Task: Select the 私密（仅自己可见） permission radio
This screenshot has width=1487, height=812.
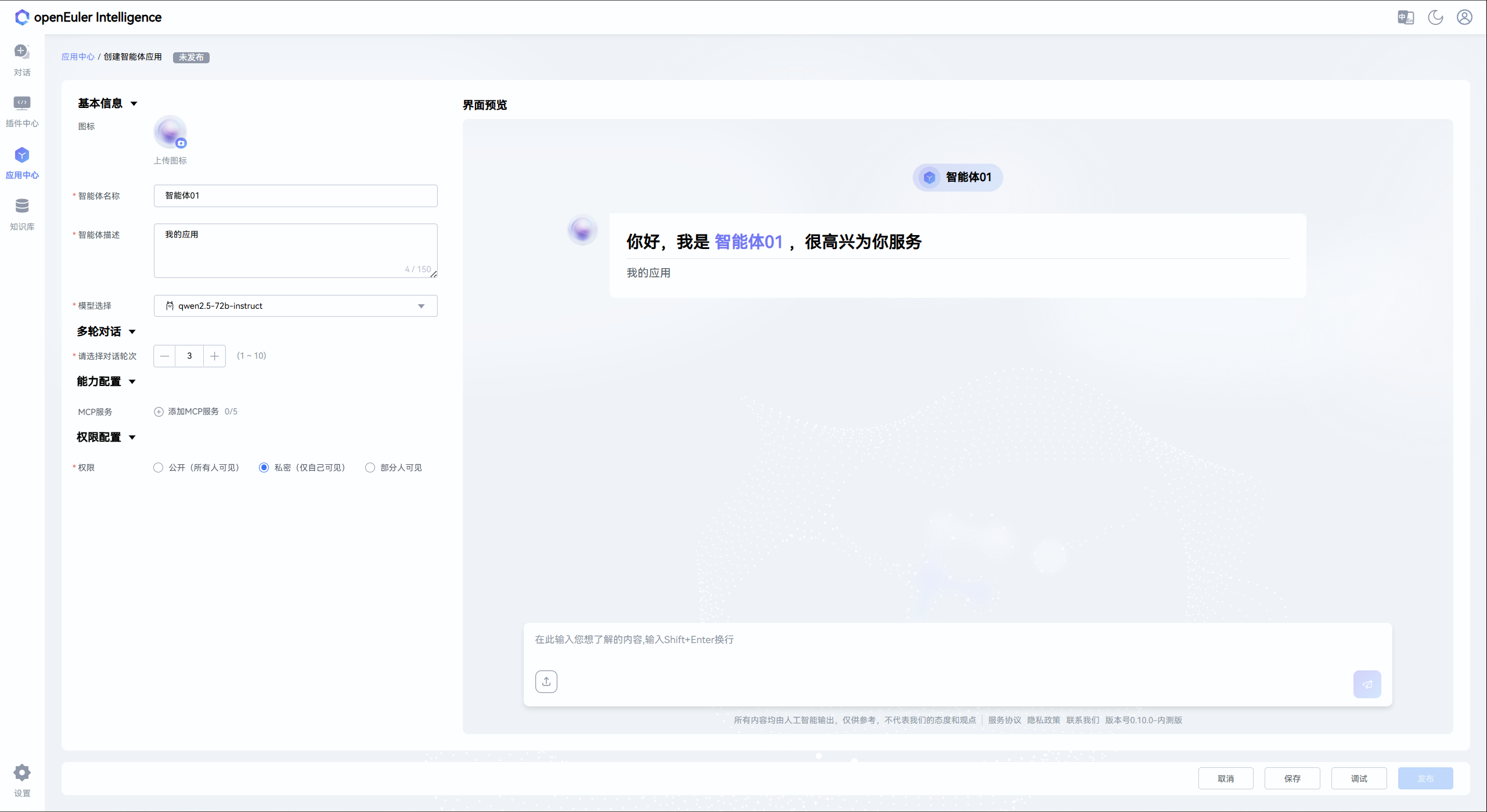Action: [x=264, y=467]
